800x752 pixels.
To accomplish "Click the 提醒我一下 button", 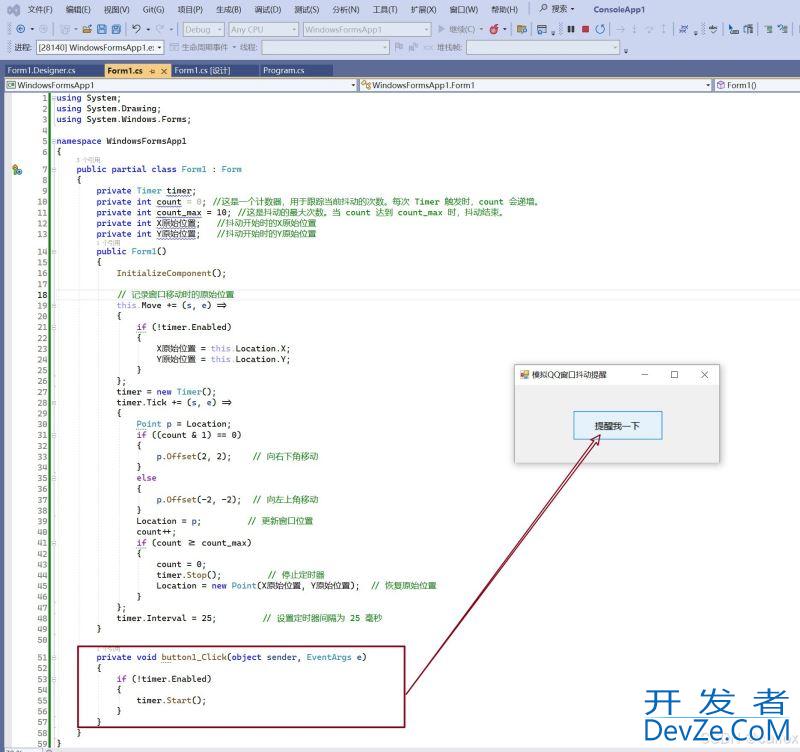I will (617, 425).
